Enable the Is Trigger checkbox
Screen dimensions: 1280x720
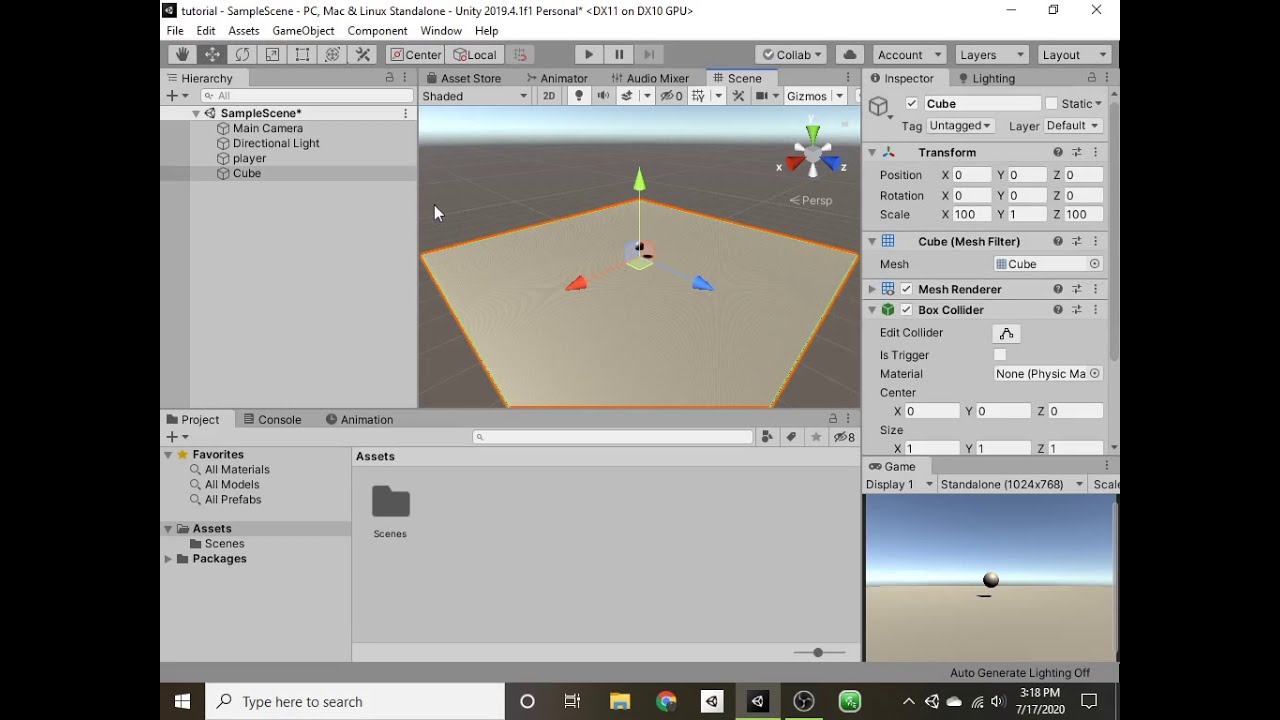[1000, 355]
